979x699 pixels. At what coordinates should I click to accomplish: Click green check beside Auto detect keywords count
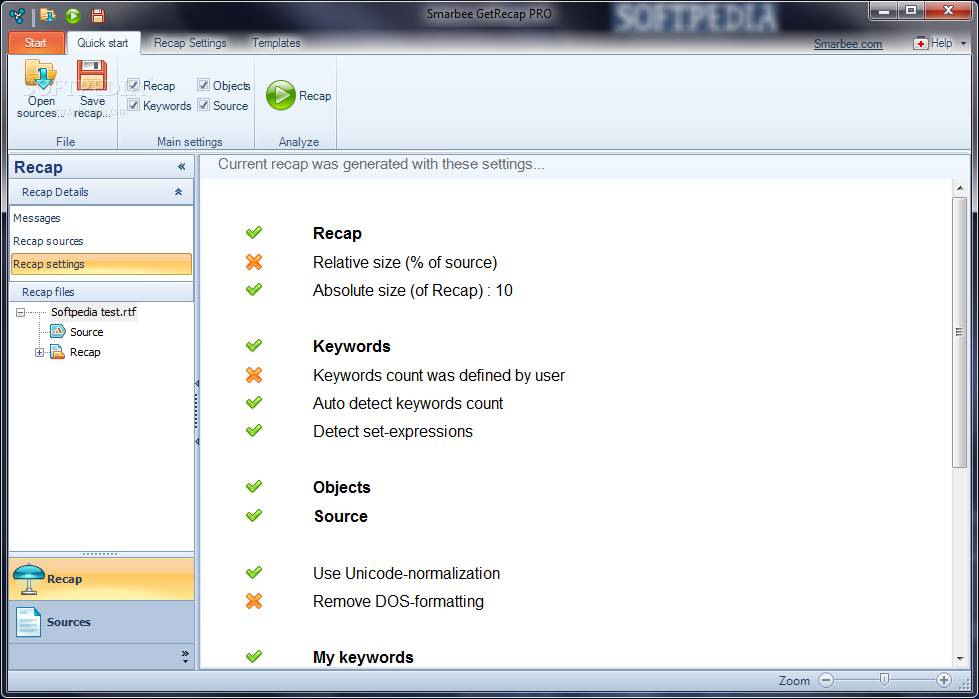click(x=253, y=403)
